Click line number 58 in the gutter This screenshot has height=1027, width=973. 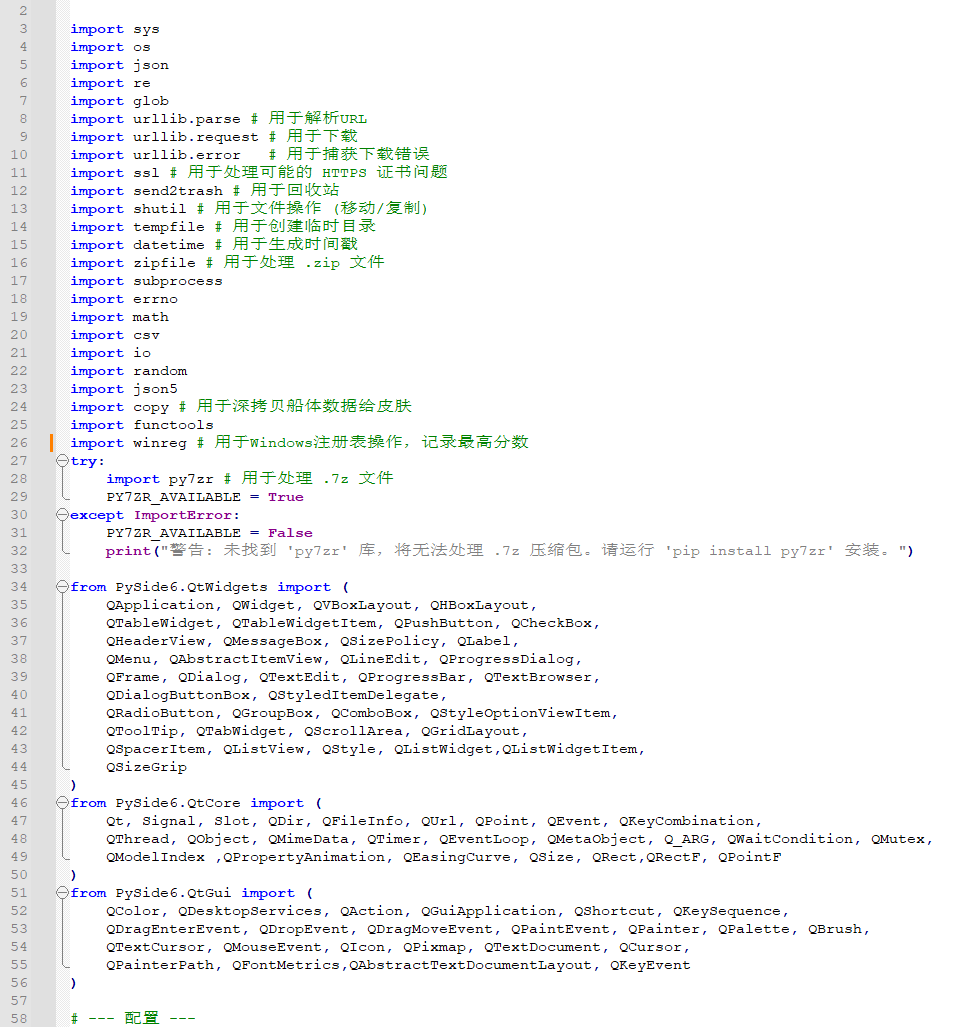tap(20, 1019)
